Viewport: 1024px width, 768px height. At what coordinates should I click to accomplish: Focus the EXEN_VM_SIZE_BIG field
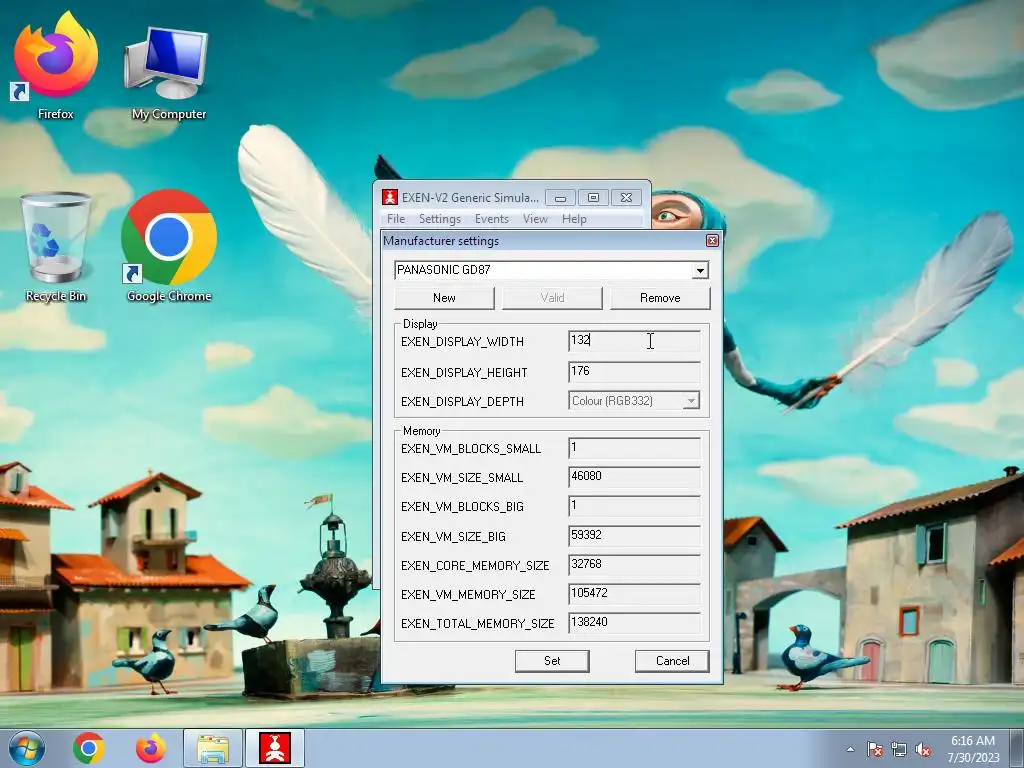click(634, 536)
